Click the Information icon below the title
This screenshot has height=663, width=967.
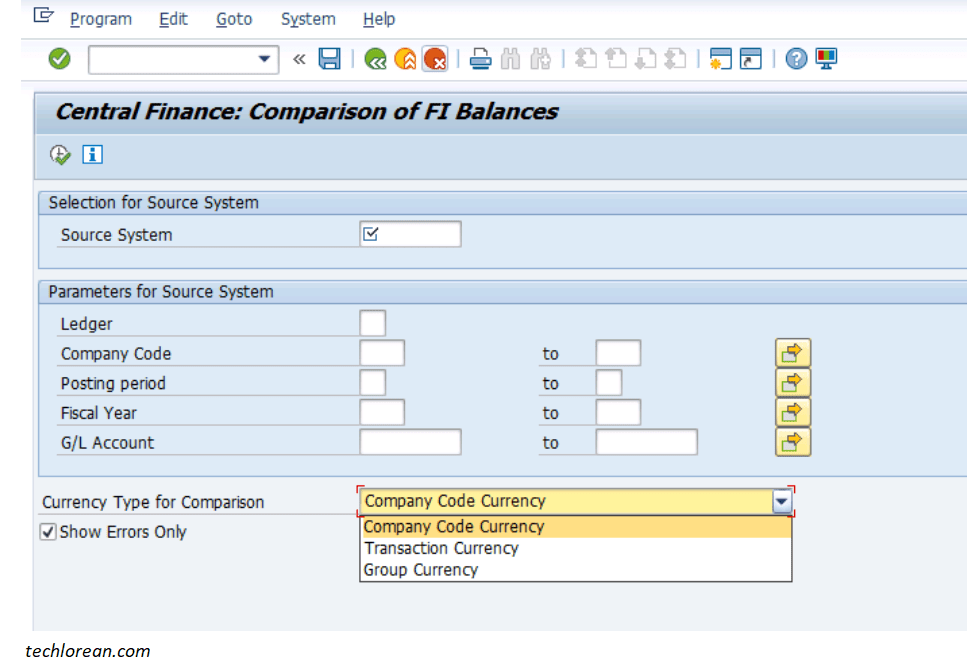click(91, 154)
